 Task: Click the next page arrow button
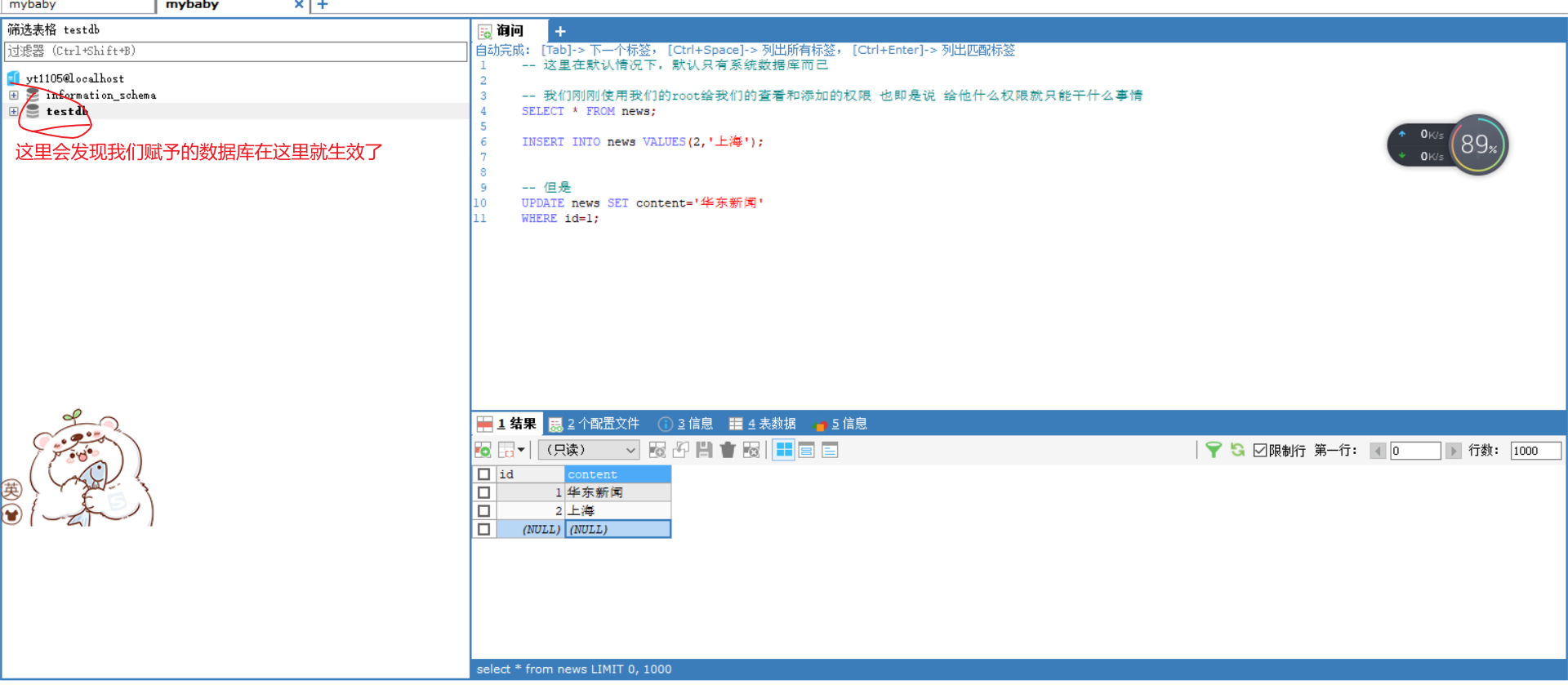click(1453, 451)
